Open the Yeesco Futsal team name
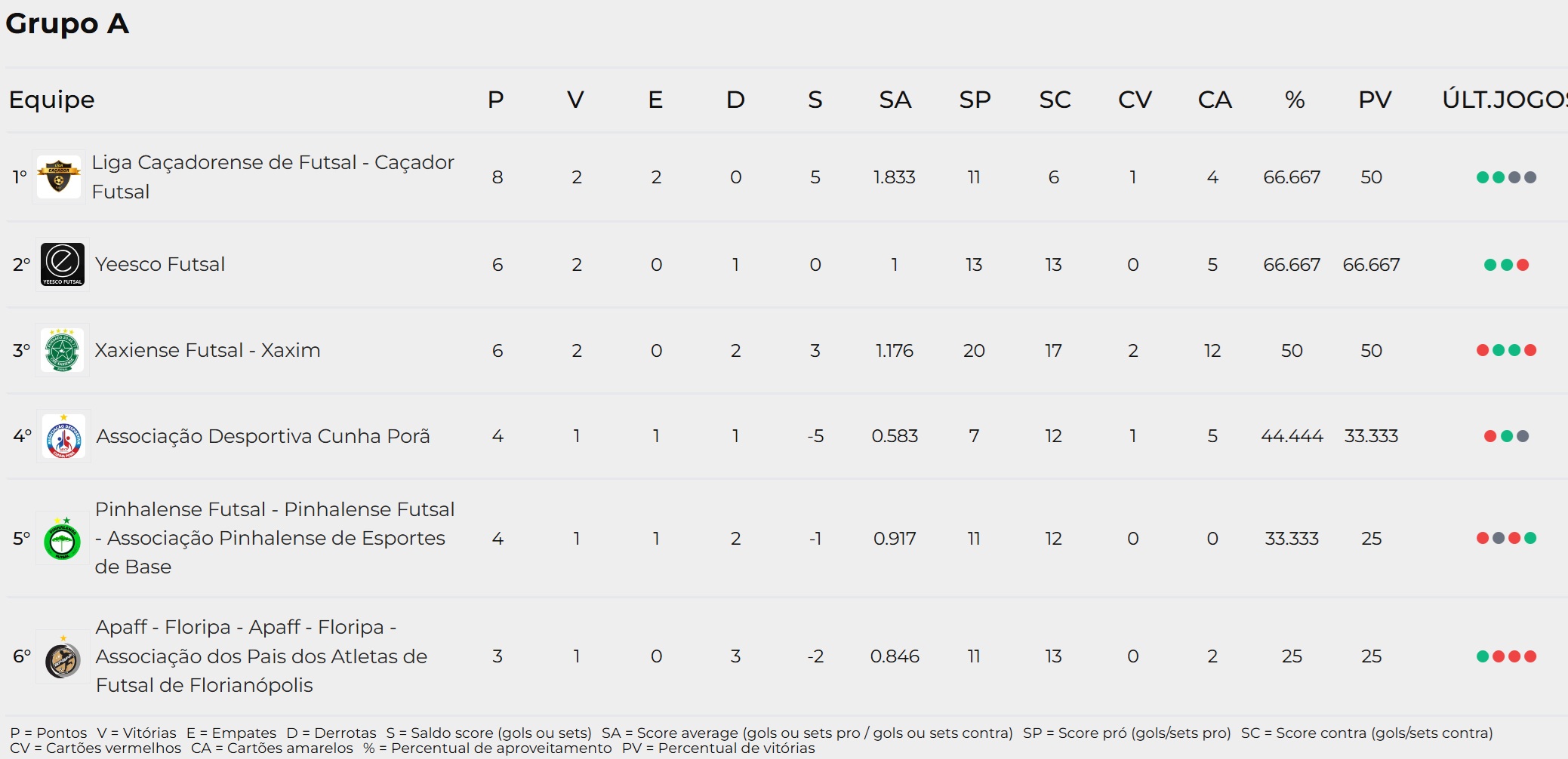The height and width of the screenshot is (759, 1568). 160,265
